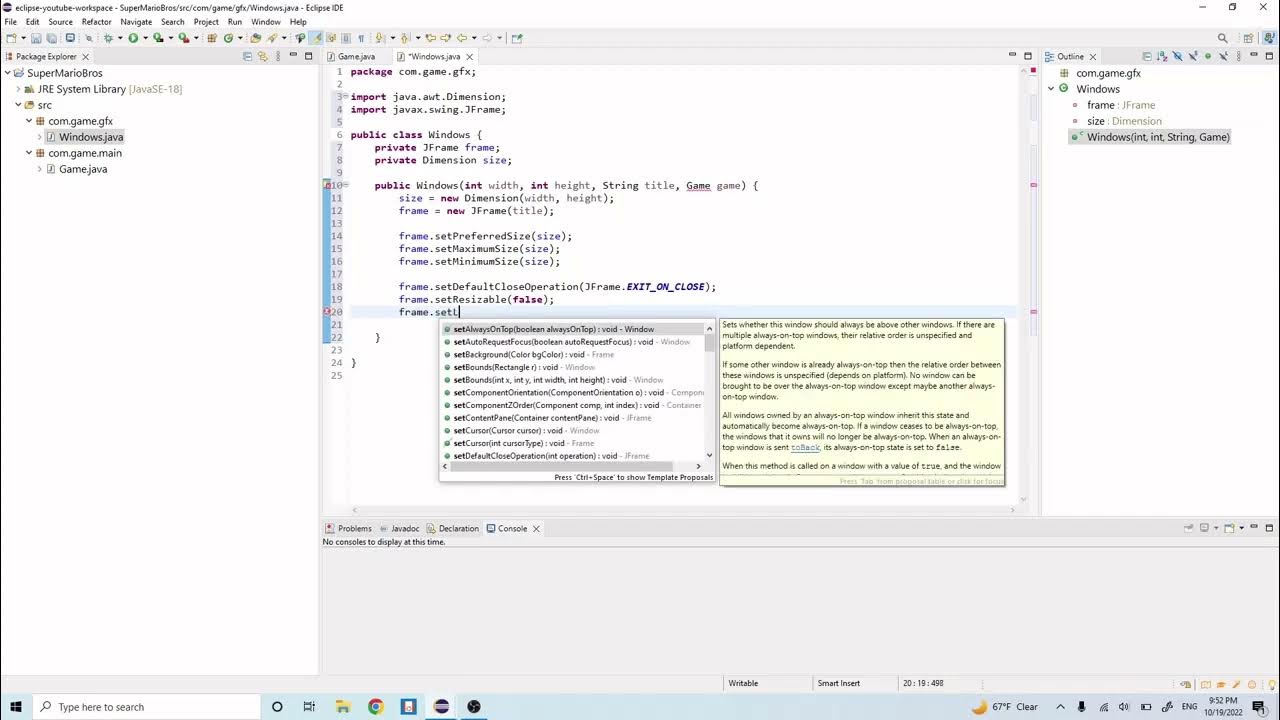The width and height of the screenshot is (1280, 720).
Task: Toggle alphabetical Sort in Outline view
Action: pos(1162,56)
